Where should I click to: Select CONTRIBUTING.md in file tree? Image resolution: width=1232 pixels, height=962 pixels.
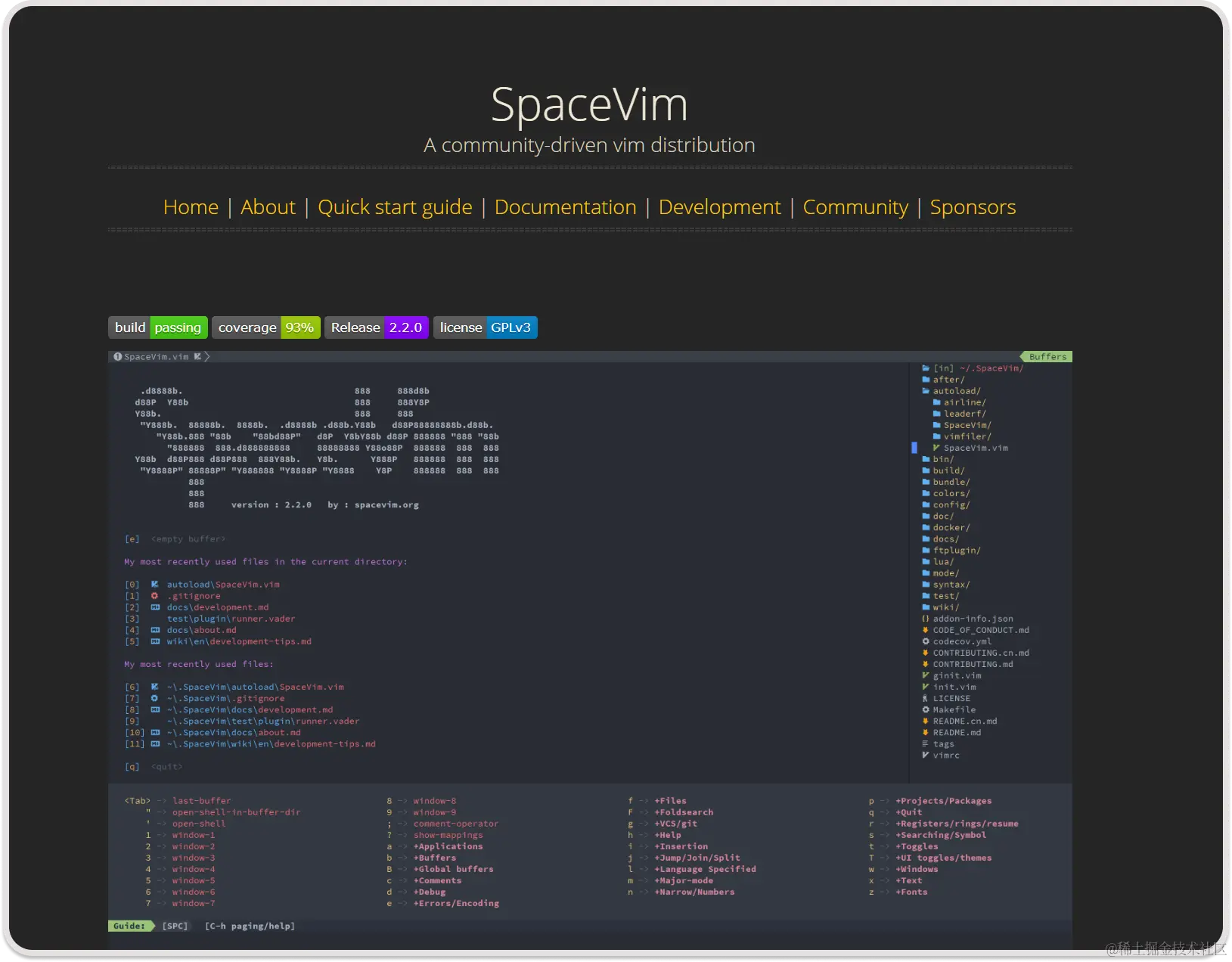click(967, 664)
